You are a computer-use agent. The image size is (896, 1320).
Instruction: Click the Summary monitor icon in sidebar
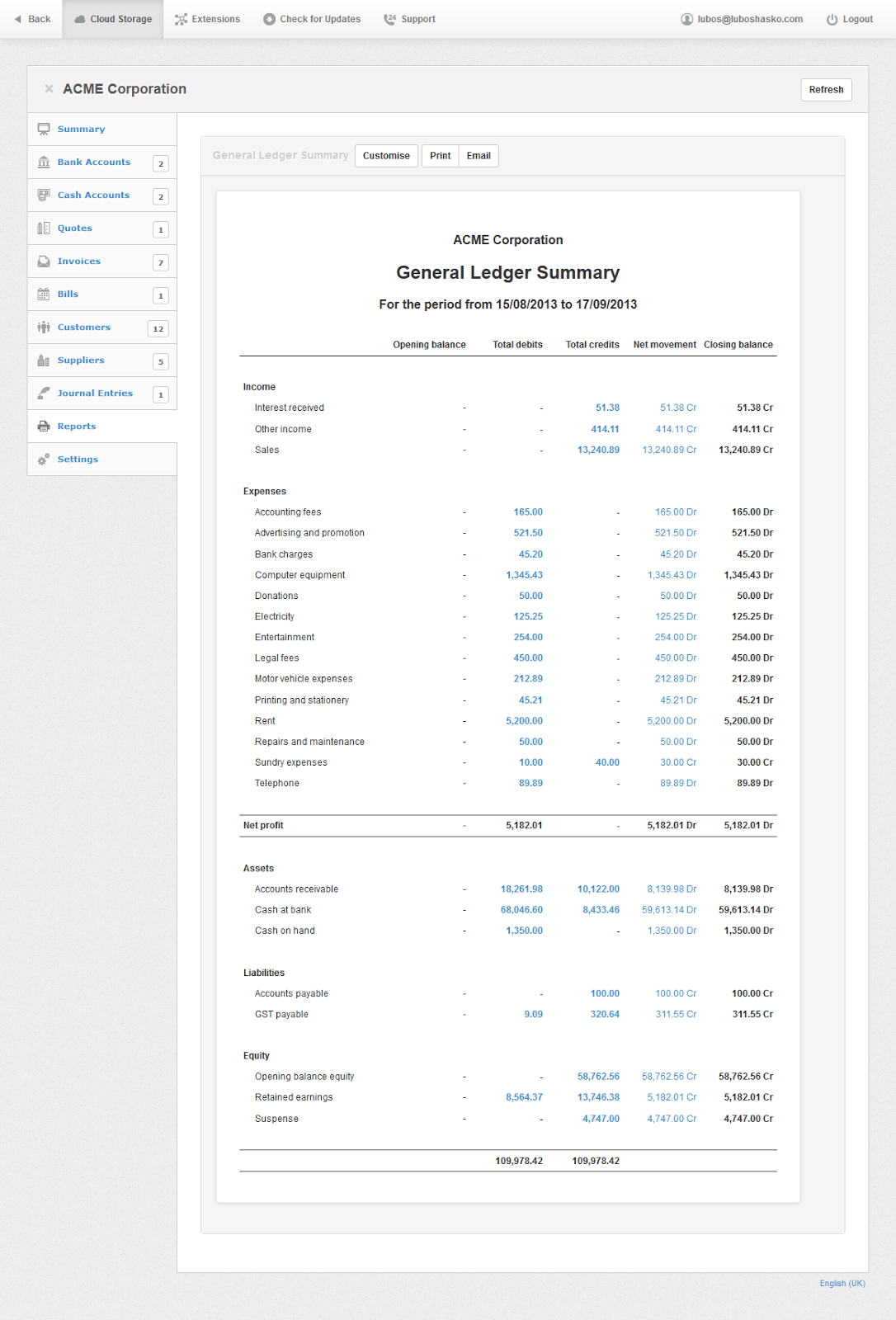[x=44, y=130]
